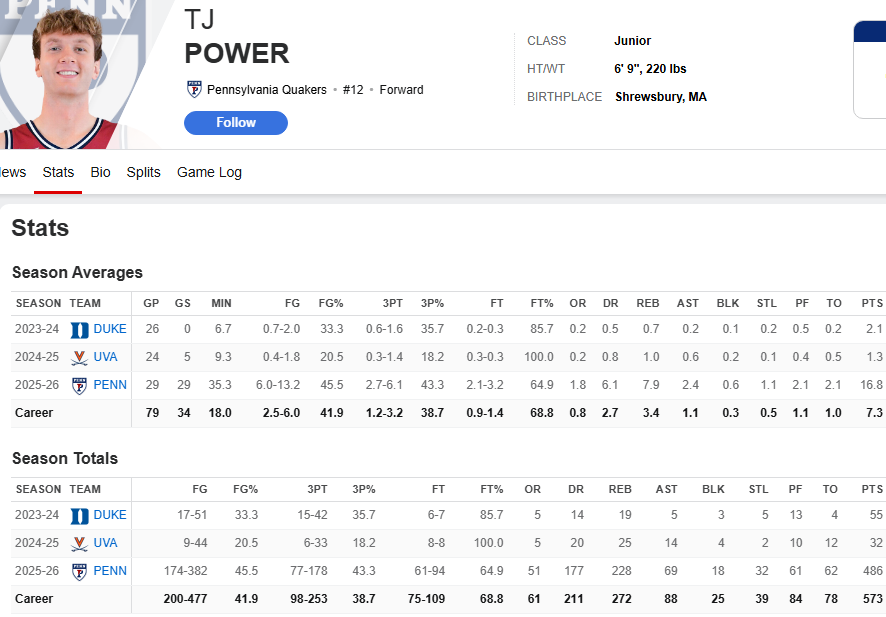Image resolution: width=886 pixels, height=617 pixels.
Task: Click the MIN column header
Action: tap(221, 303)
